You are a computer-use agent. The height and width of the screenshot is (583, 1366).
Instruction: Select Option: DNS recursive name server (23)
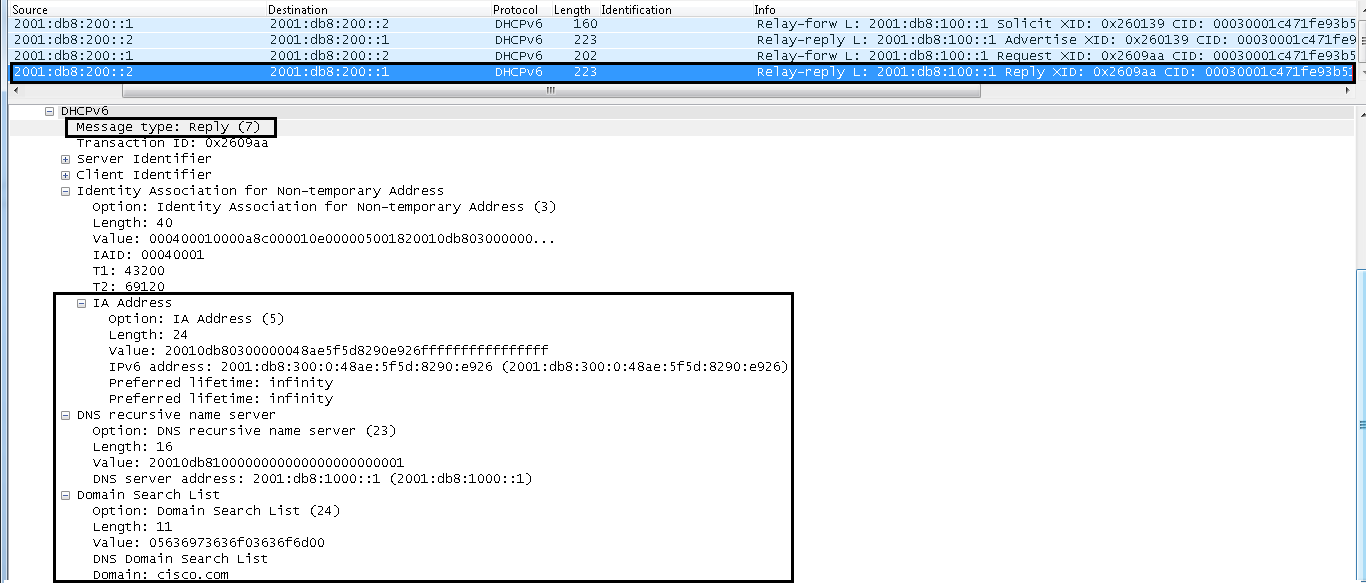(x=244, y=431)
